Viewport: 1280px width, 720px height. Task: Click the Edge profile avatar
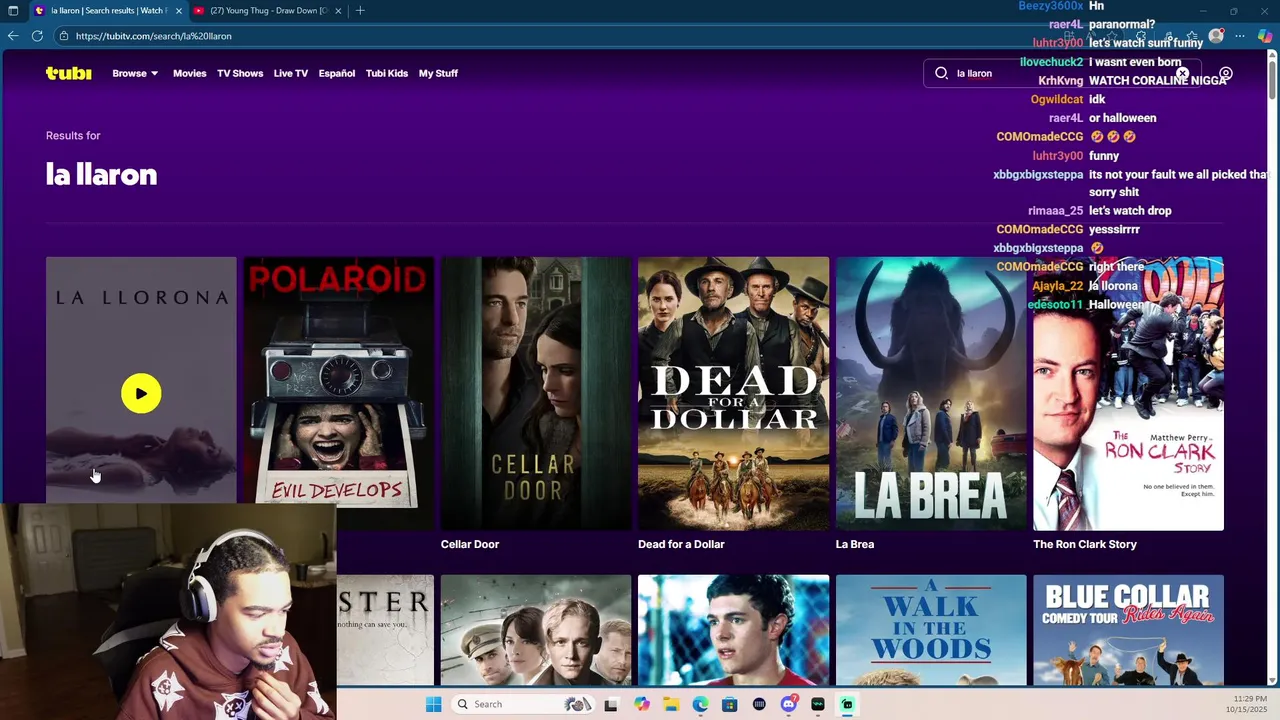[x=1216, y=36]
